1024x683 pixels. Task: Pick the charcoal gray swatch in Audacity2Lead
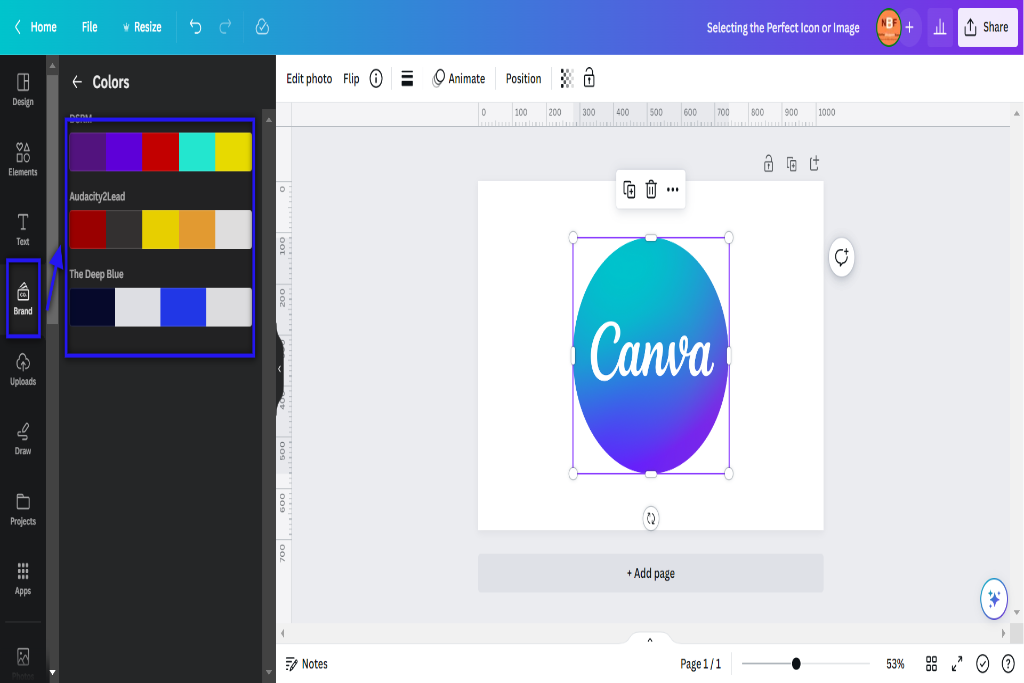124,229
